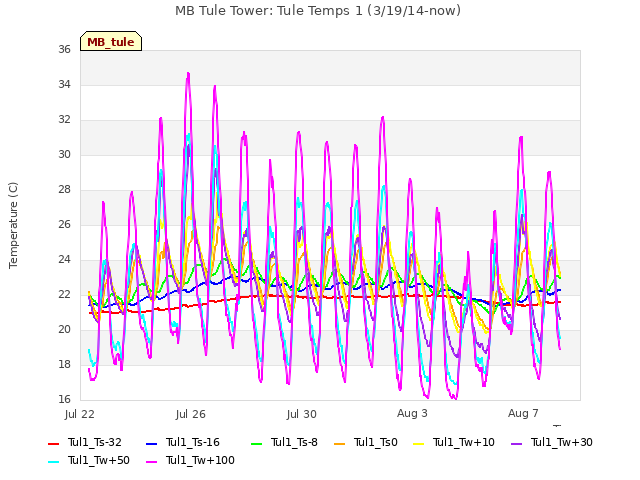Click the Tul1_Ts-32 legend label
Viewport: 640px width, 480px height.
point(95,442)
